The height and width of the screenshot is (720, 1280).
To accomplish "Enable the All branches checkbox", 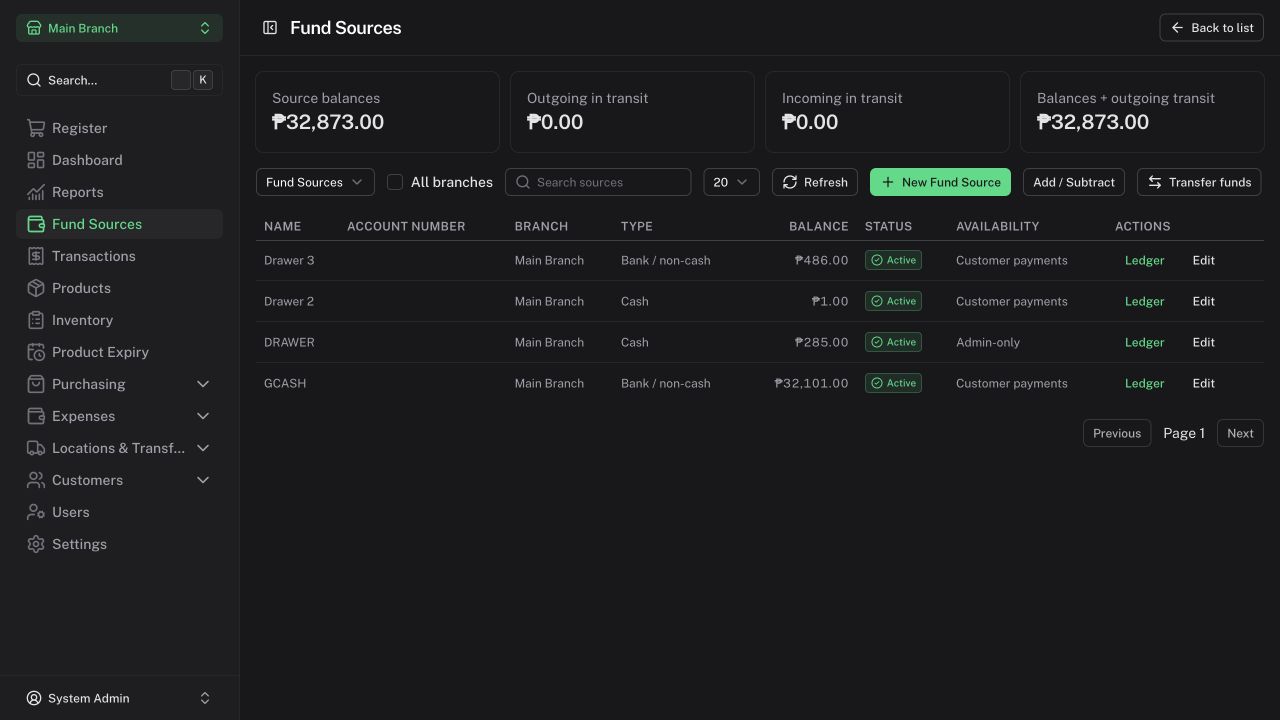I will 395,182.
